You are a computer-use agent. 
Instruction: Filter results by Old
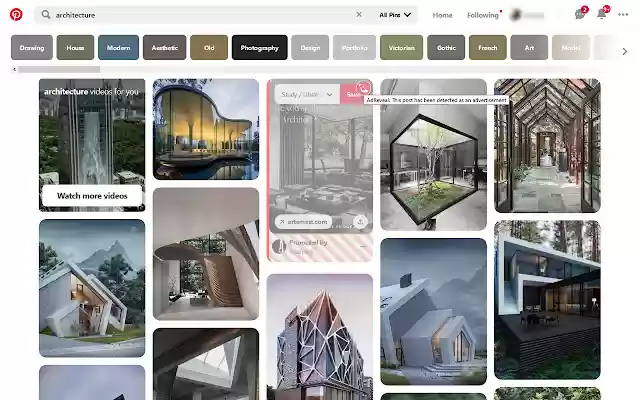209,47
